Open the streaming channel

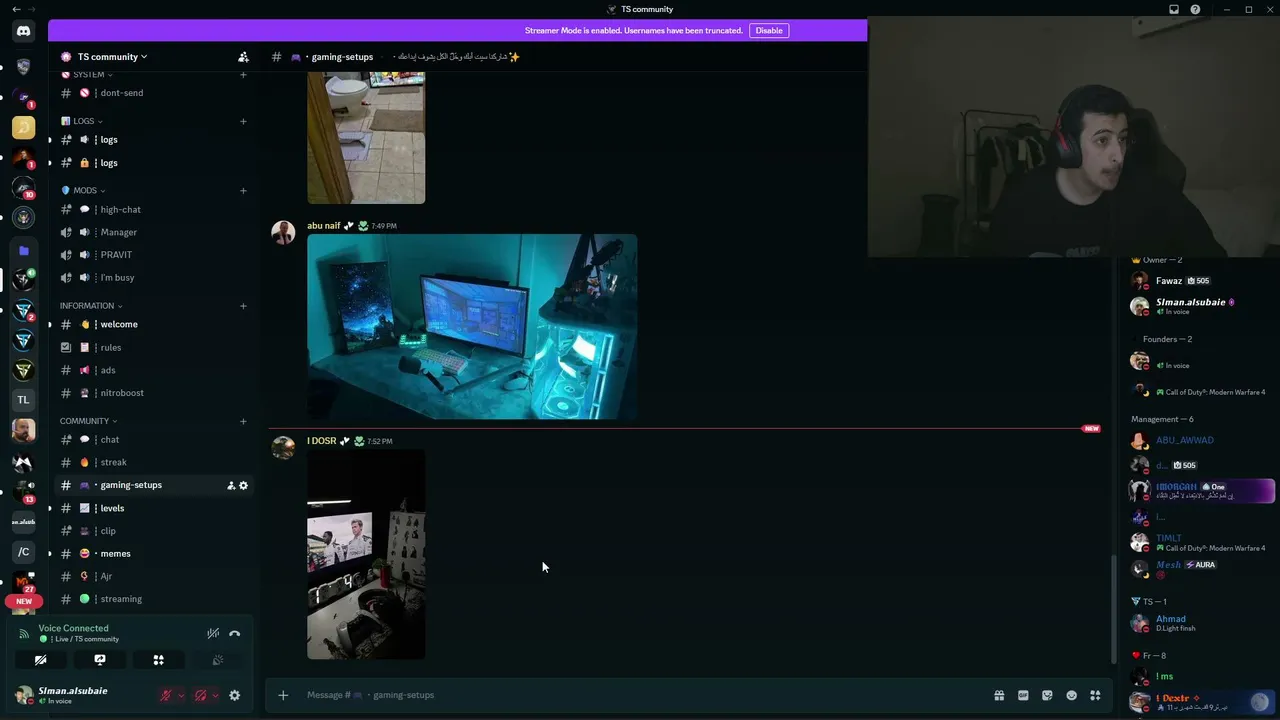[x=153, y=599]
